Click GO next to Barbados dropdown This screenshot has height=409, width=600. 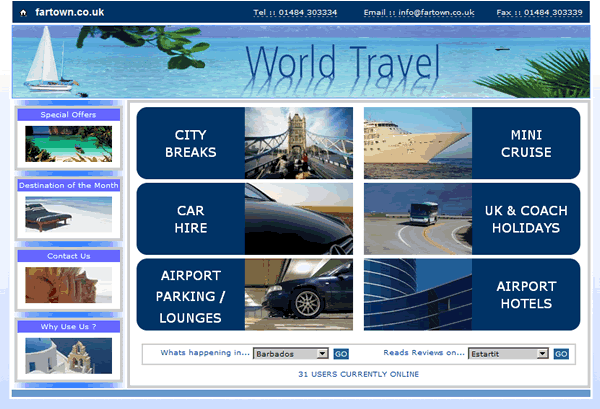click(341, 354)
